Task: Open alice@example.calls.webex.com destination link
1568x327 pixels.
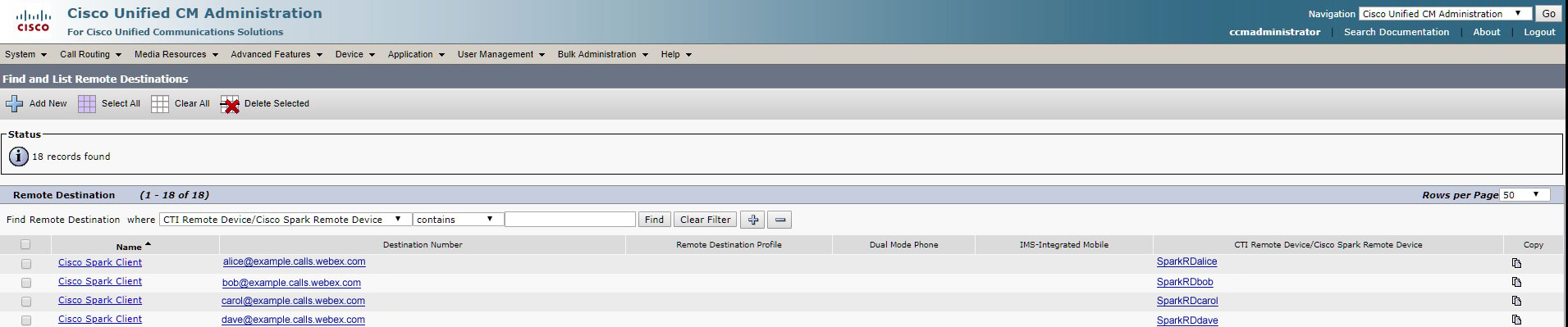Action: tap(294, 262)
